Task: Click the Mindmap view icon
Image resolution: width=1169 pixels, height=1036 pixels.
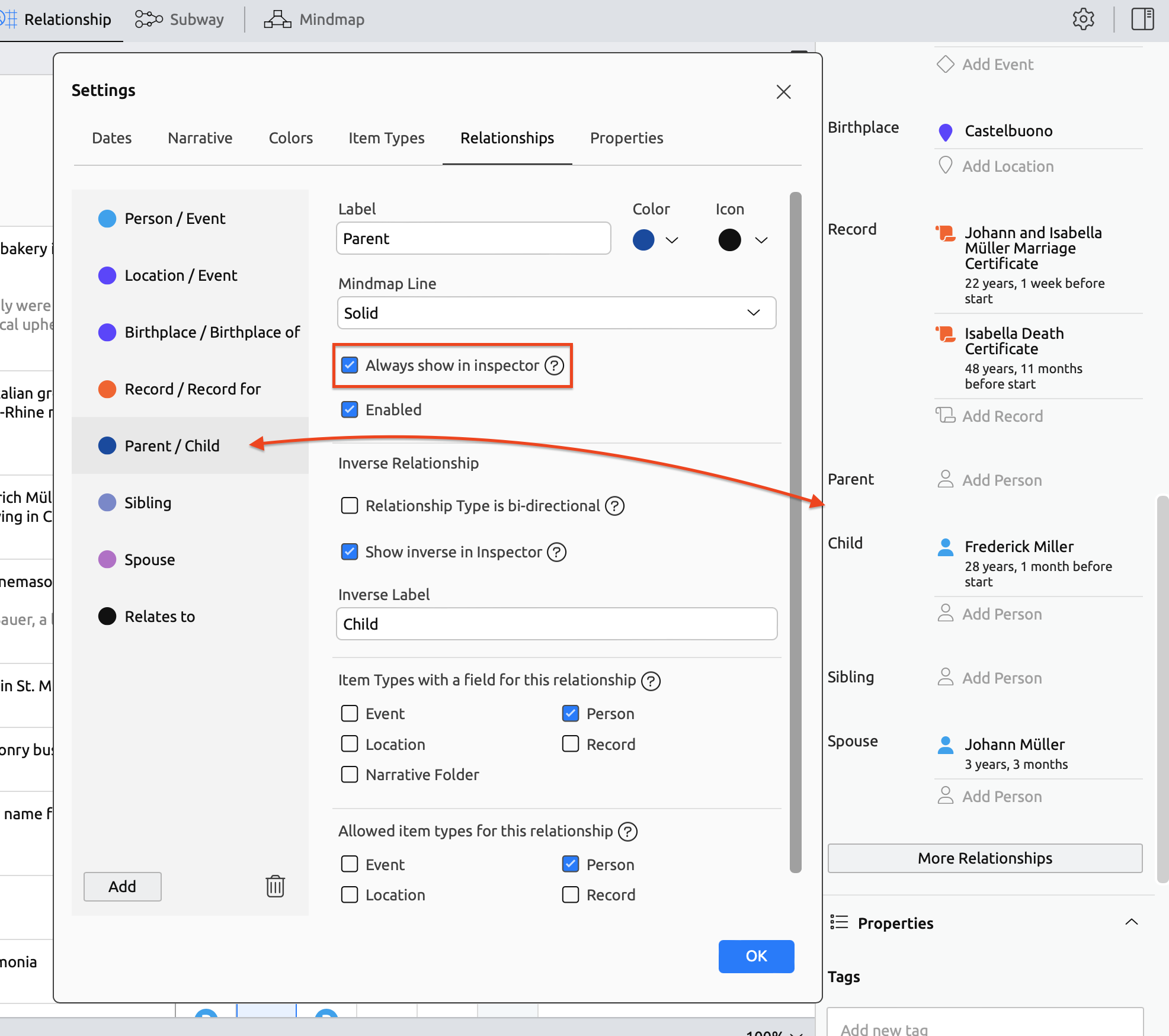Action: (x=277, y=20)
